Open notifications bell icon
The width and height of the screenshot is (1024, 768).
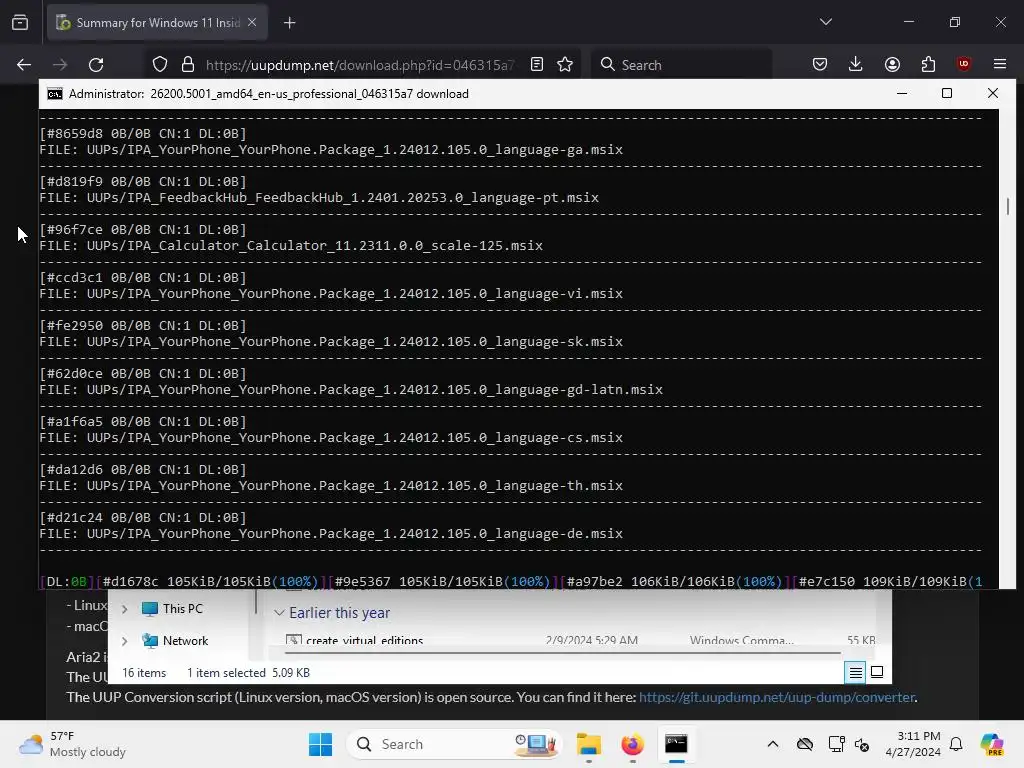point(956,744)
